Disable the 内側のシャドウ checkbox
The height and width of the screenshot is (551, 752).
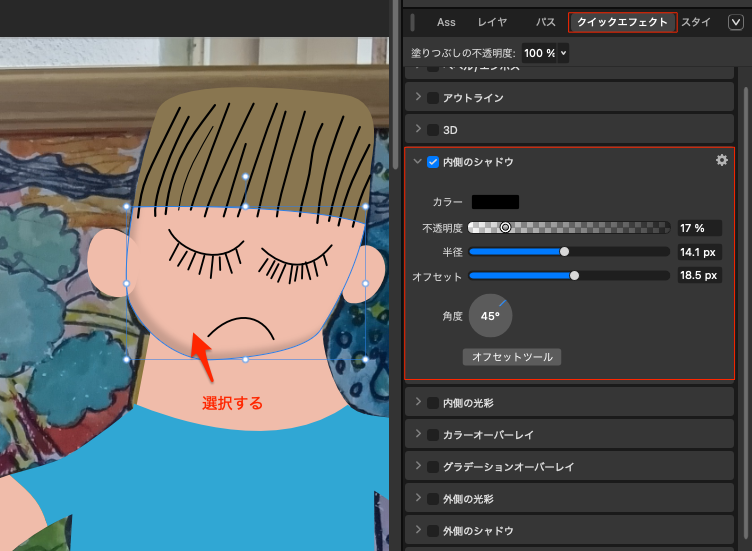pos(433,162)
